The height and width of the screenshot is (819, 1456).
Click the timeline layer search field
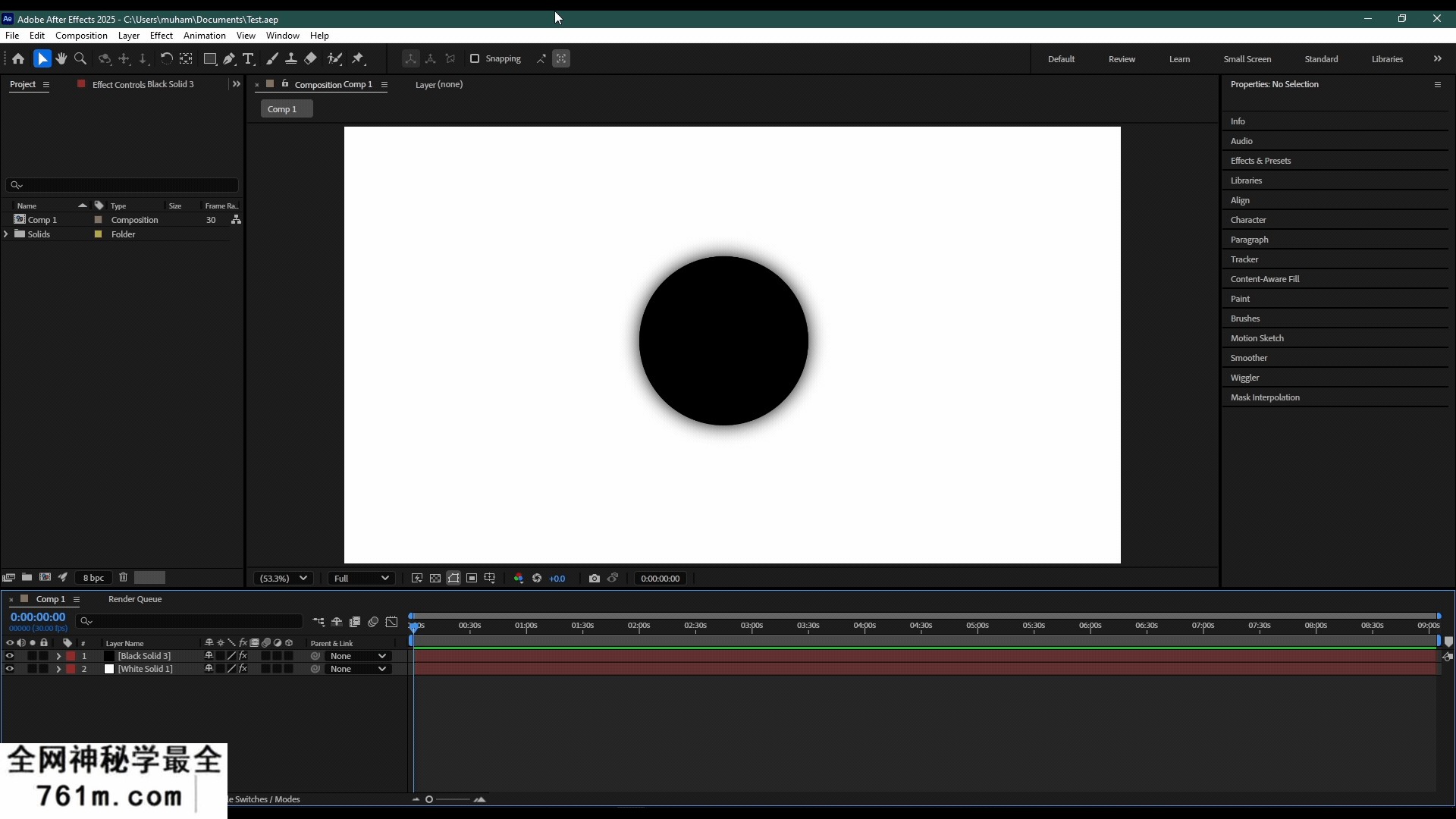(x=190, y=621)
